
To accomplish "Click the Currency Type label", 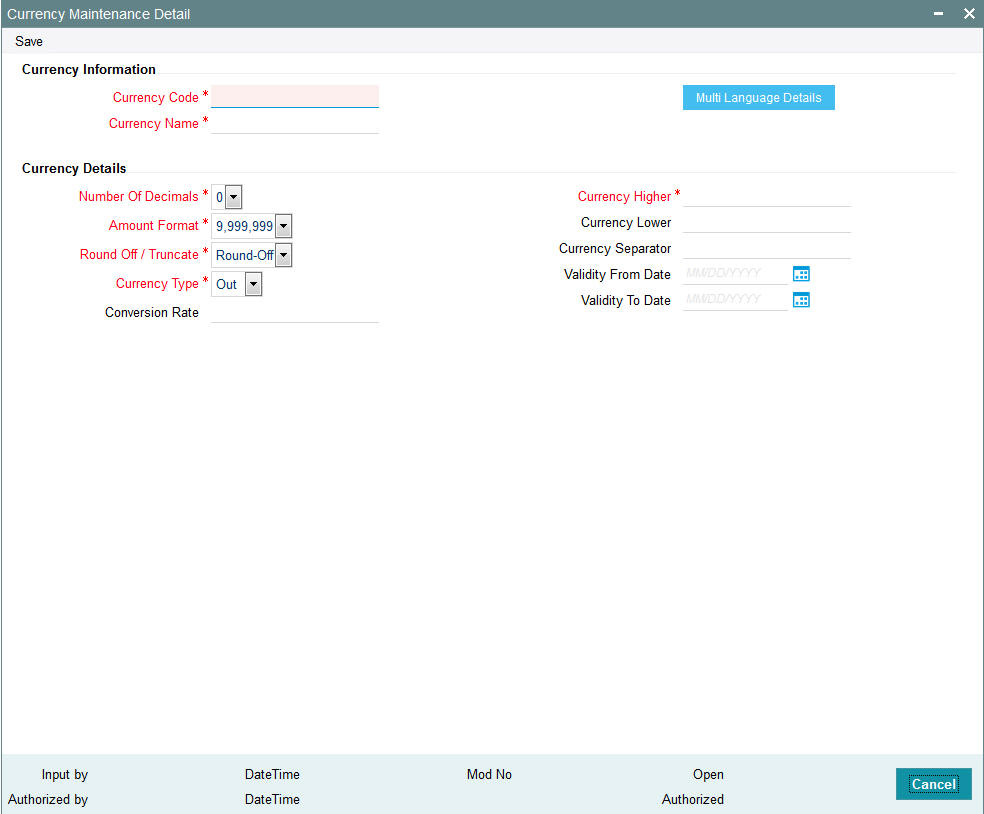I will coord(158,284).
